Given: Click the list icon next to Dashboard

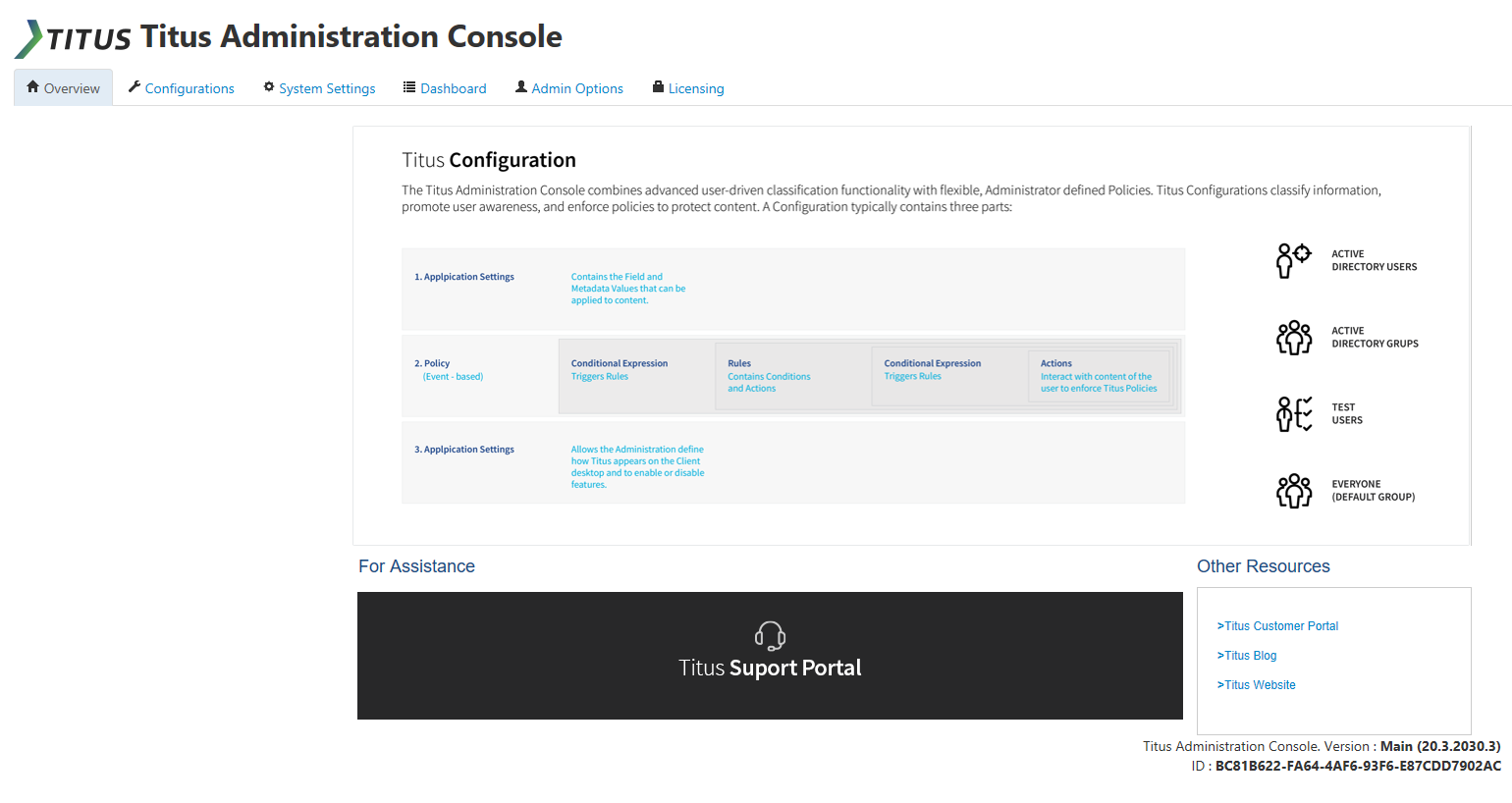Looking at the screenshot, I should (x=408, y=86).
